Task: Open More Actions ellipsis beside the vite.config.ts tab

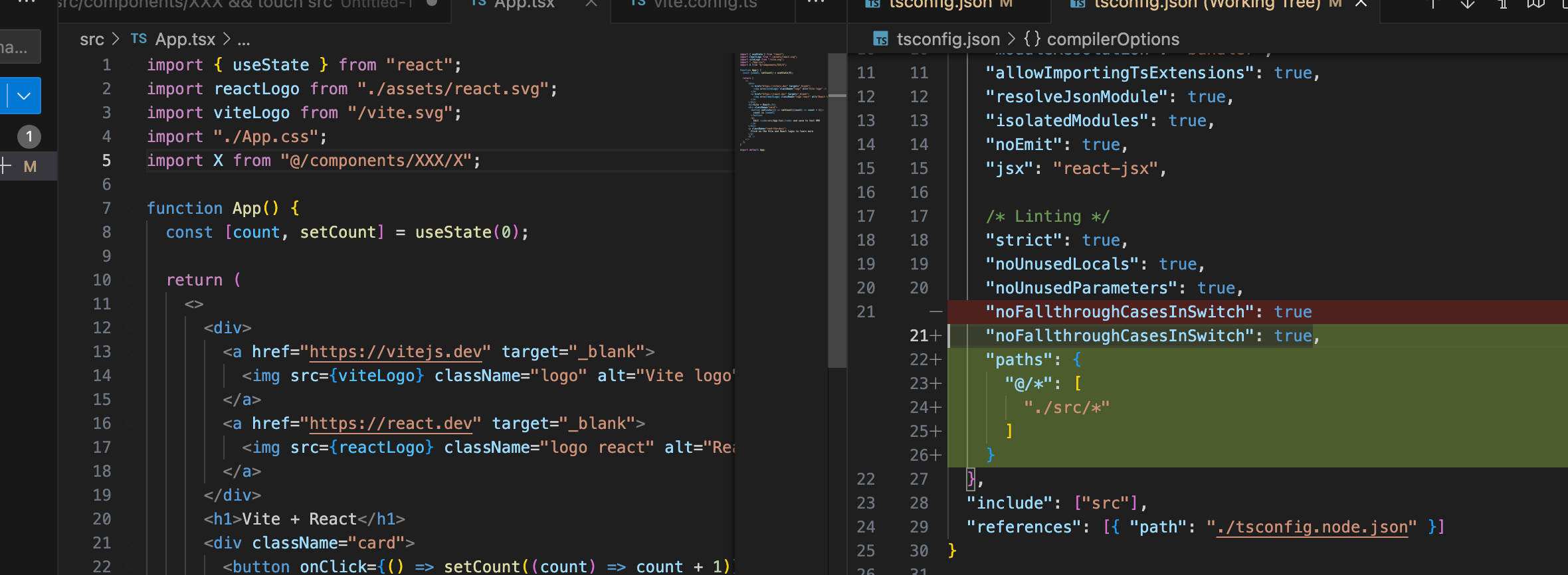Action: point(816,3)
